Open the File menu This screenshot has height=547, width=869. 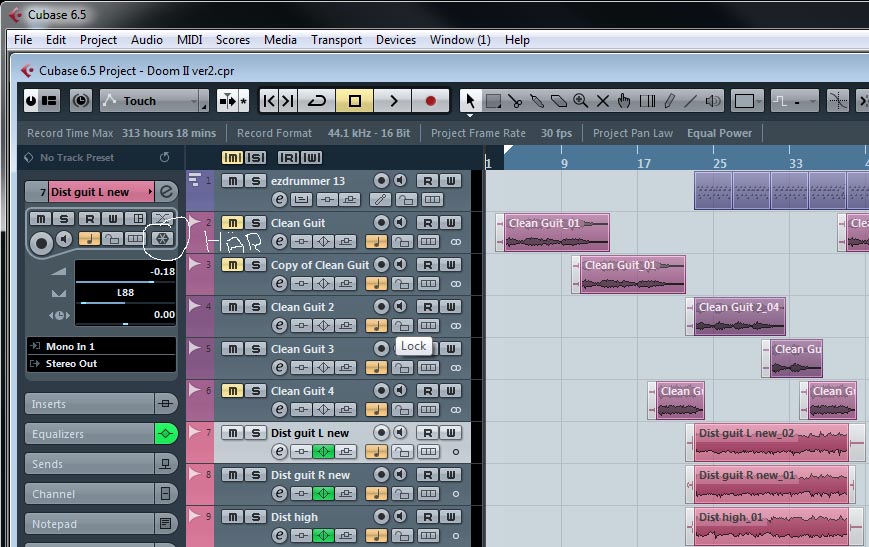(x=23, y=40)
